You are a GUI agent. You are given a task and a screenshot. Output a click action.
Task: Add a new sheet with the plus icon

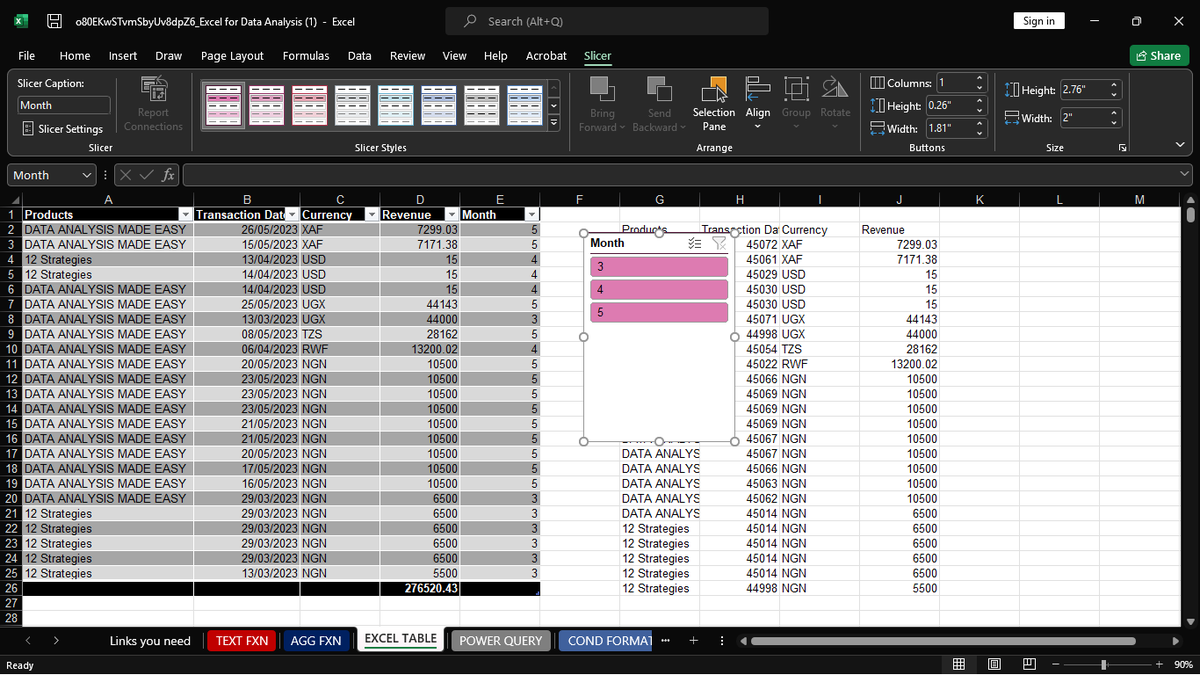[694, 641]
